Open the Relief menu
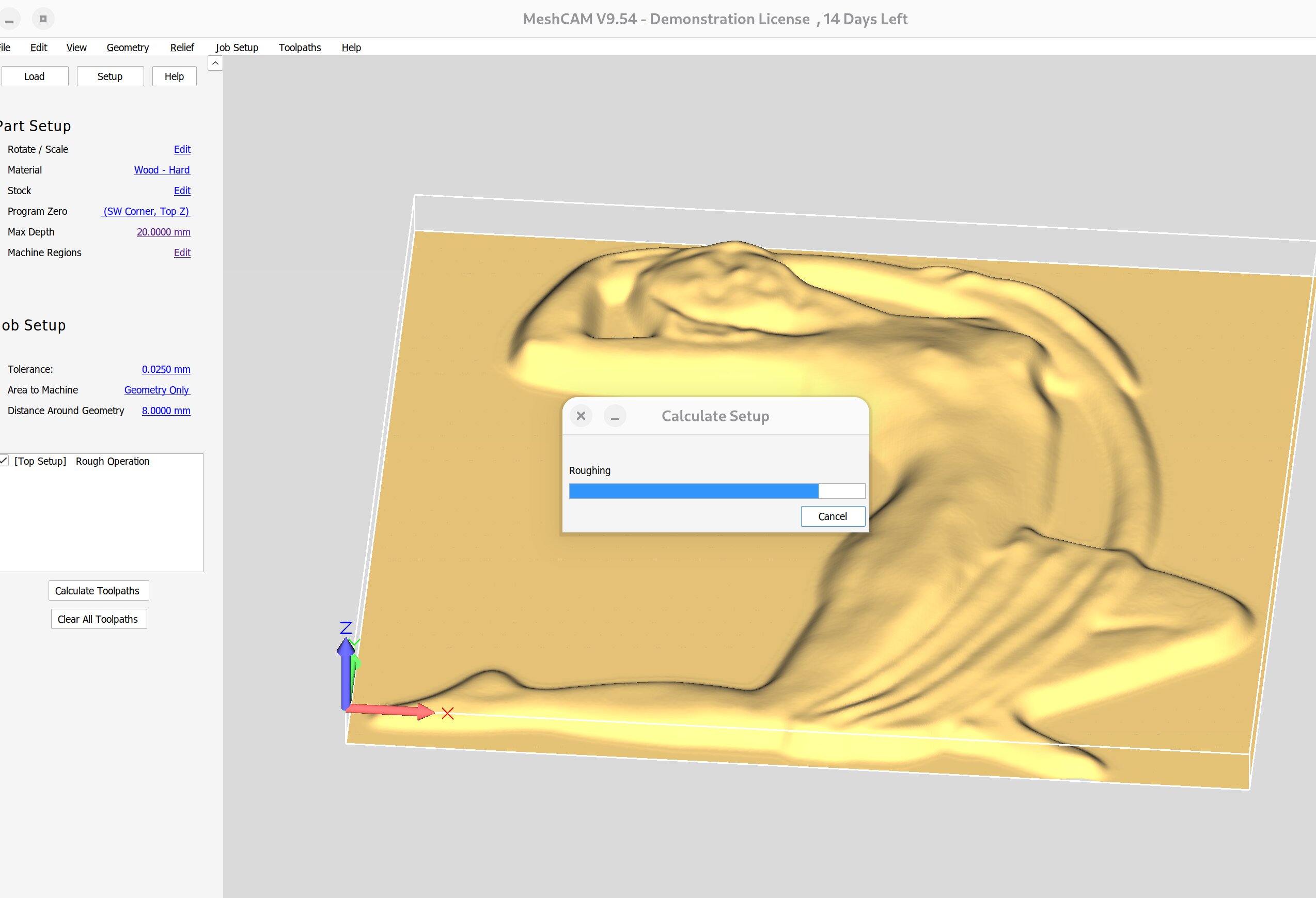This screenshot has height=898, width=1316. pos(182,48)
